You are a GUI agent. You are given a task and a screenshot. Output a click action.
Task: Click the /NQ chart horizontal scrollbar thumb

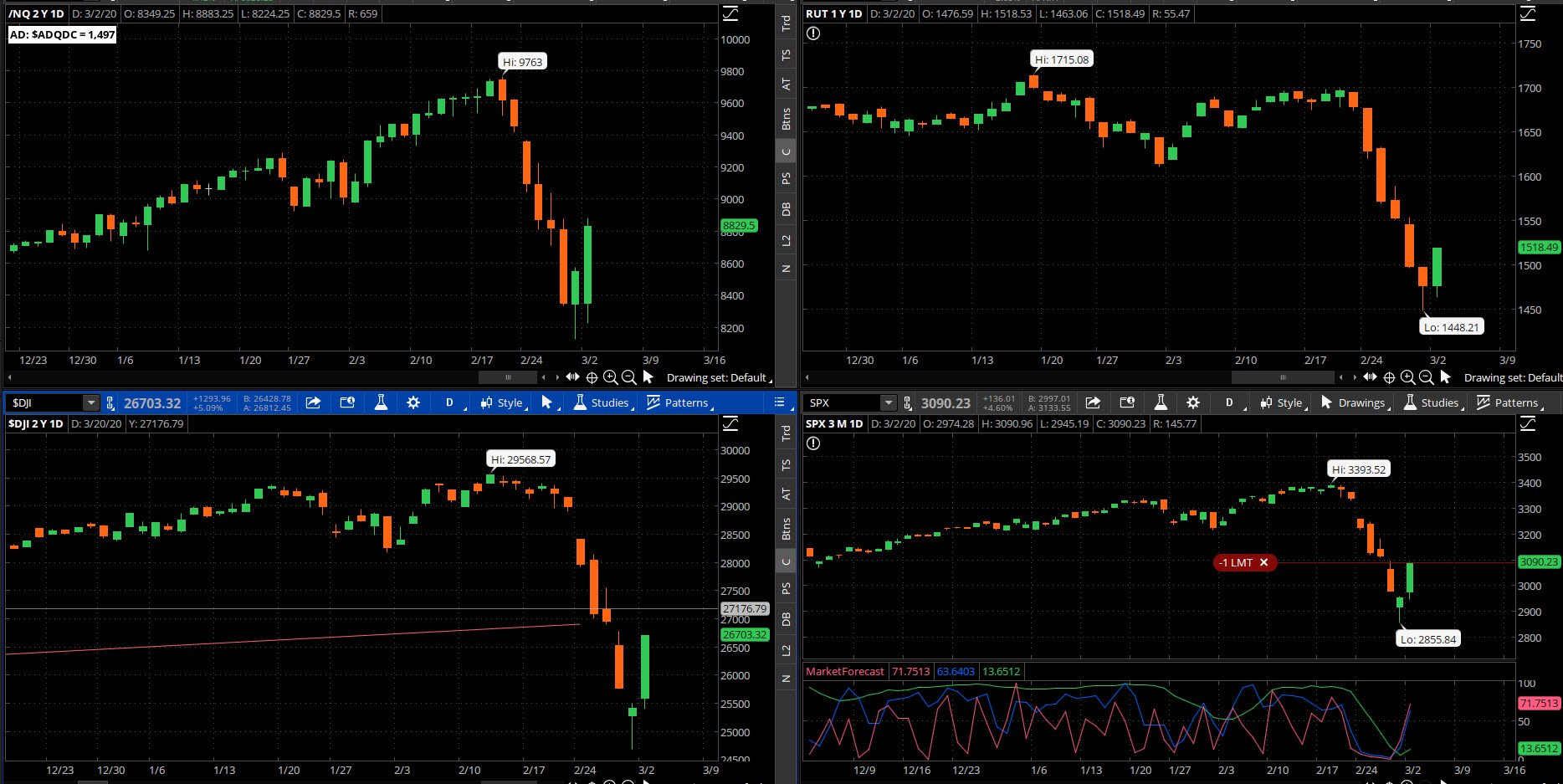[508, 377]
